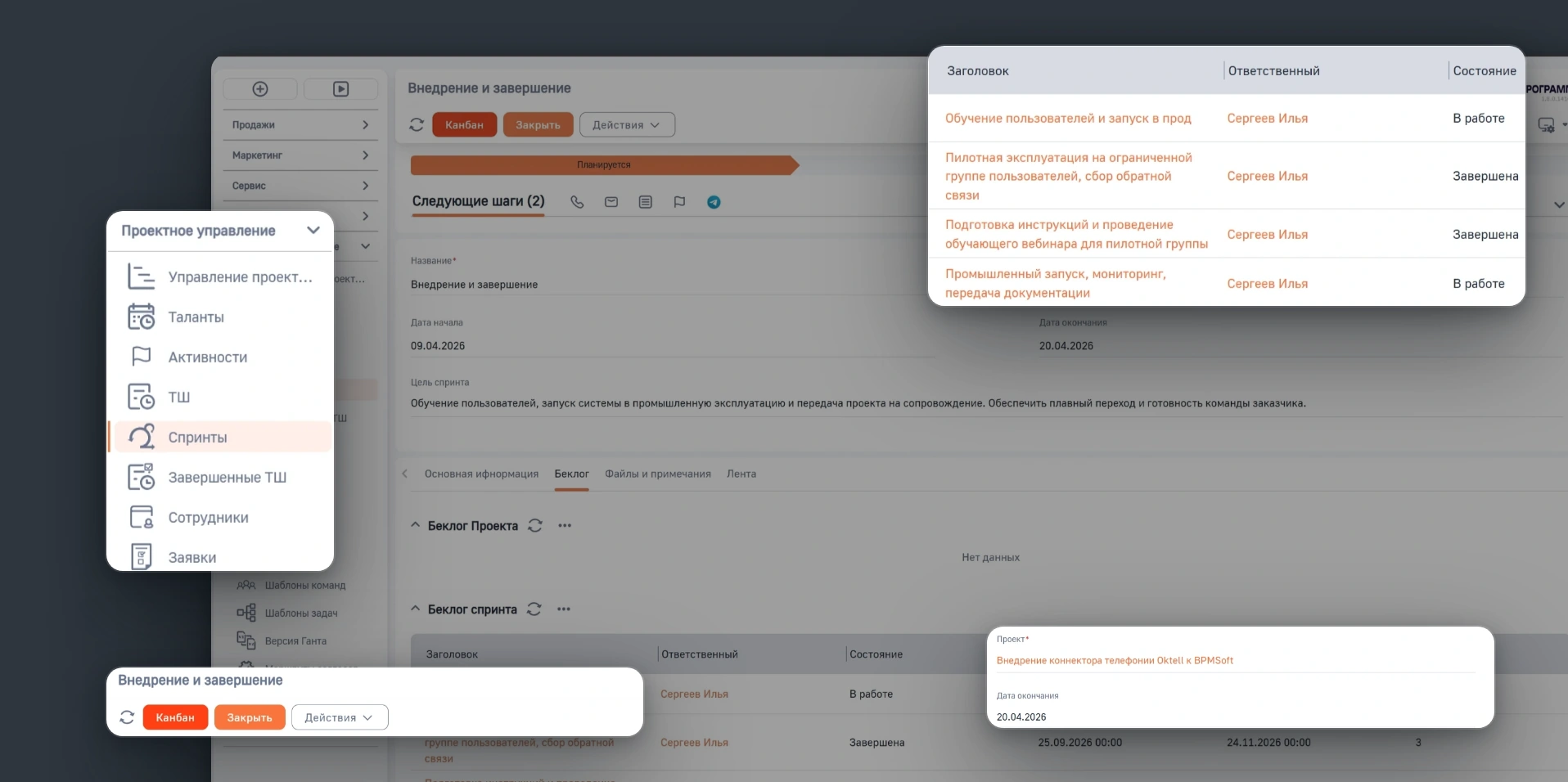Click the calendar icon of Таланты
Viewport: 1568px width, 782px height.
tap(142, 317)
